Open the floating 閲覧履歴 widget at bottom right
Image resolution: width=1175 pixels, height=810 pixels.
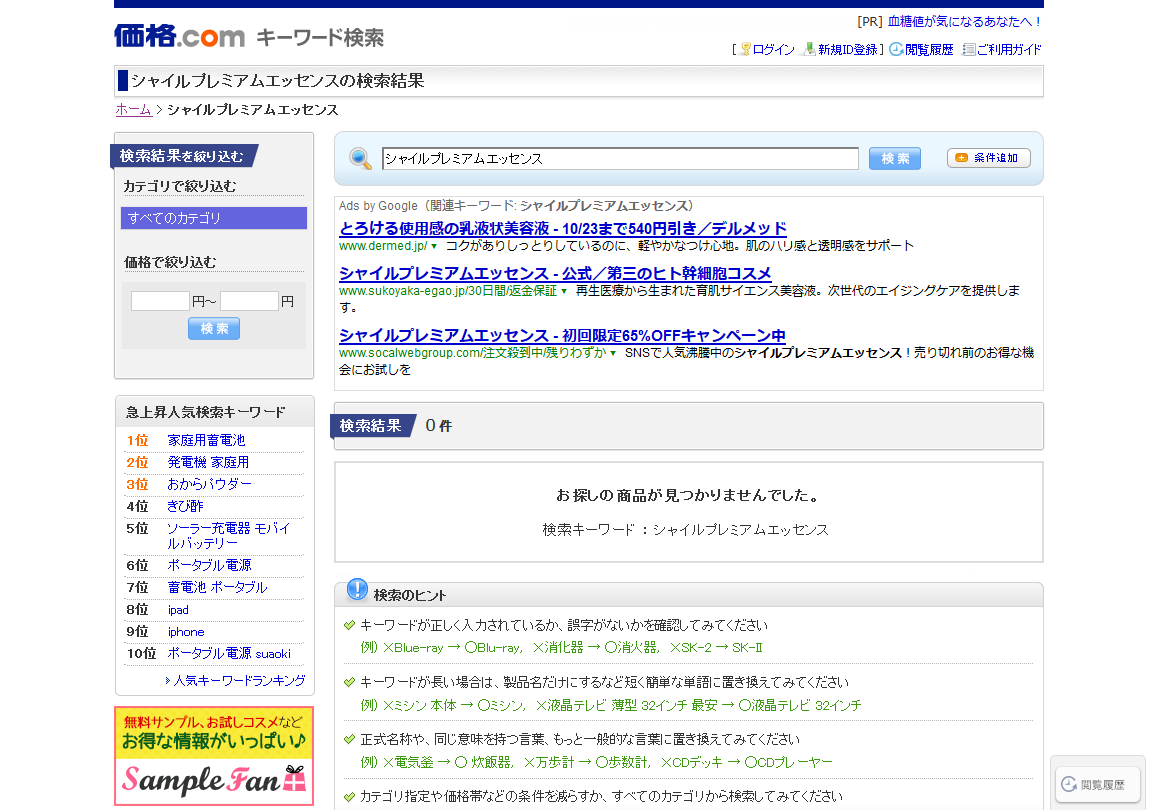click(x=1097, y=785)
